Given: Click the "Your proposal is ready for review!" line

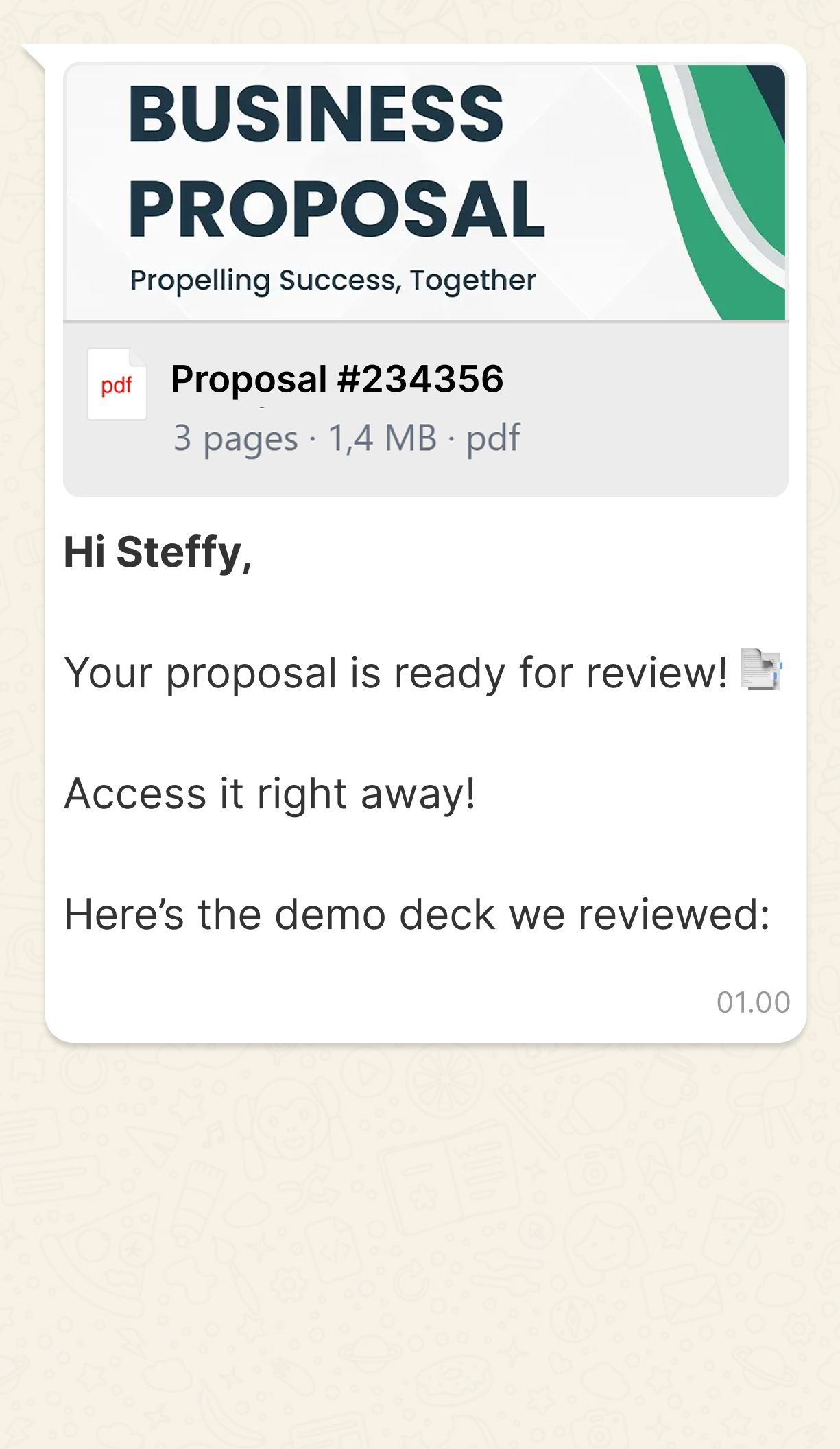Looking at the screenshot, I should point(396,672).
